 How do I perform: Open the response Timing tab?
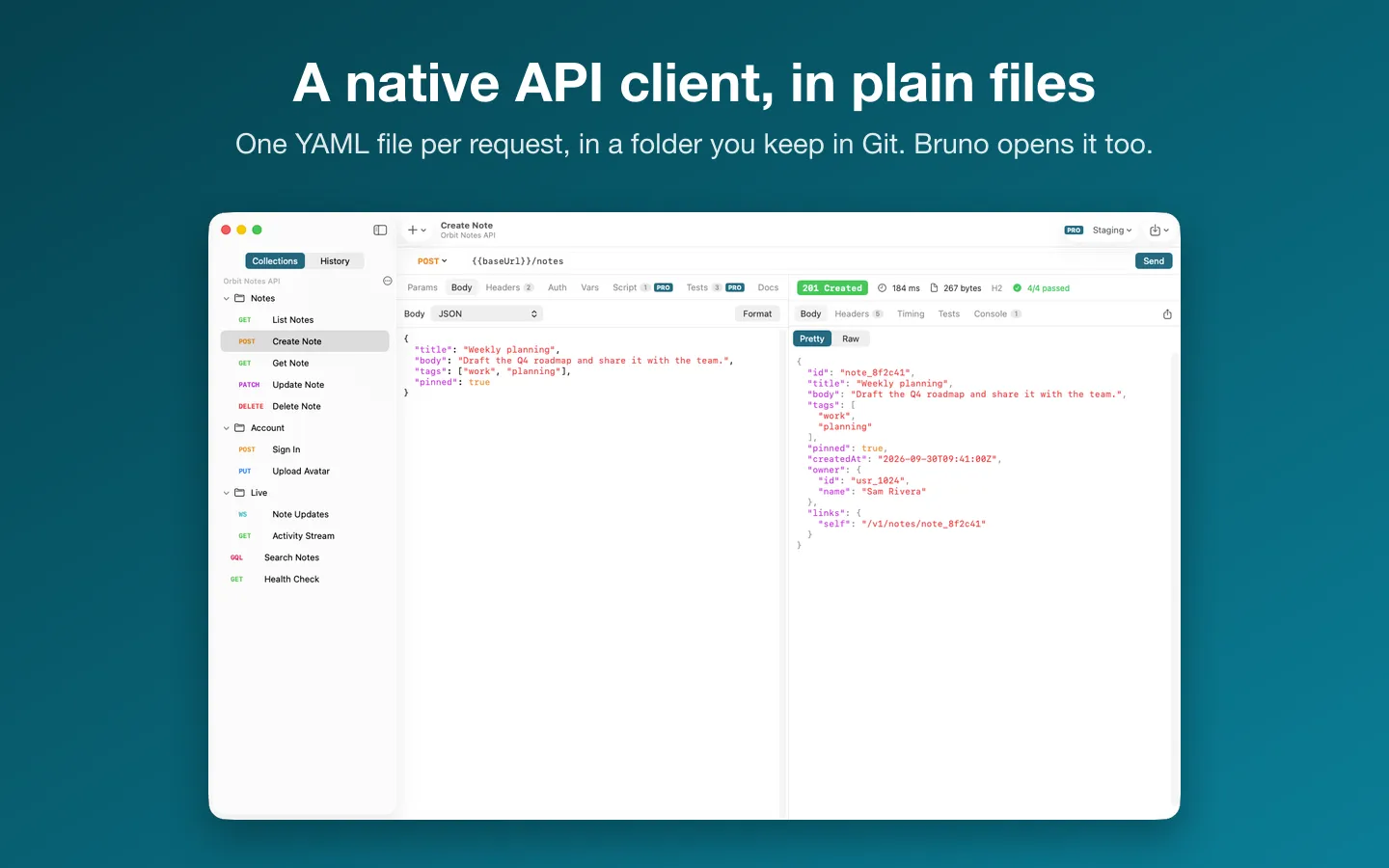click(911, 313)
